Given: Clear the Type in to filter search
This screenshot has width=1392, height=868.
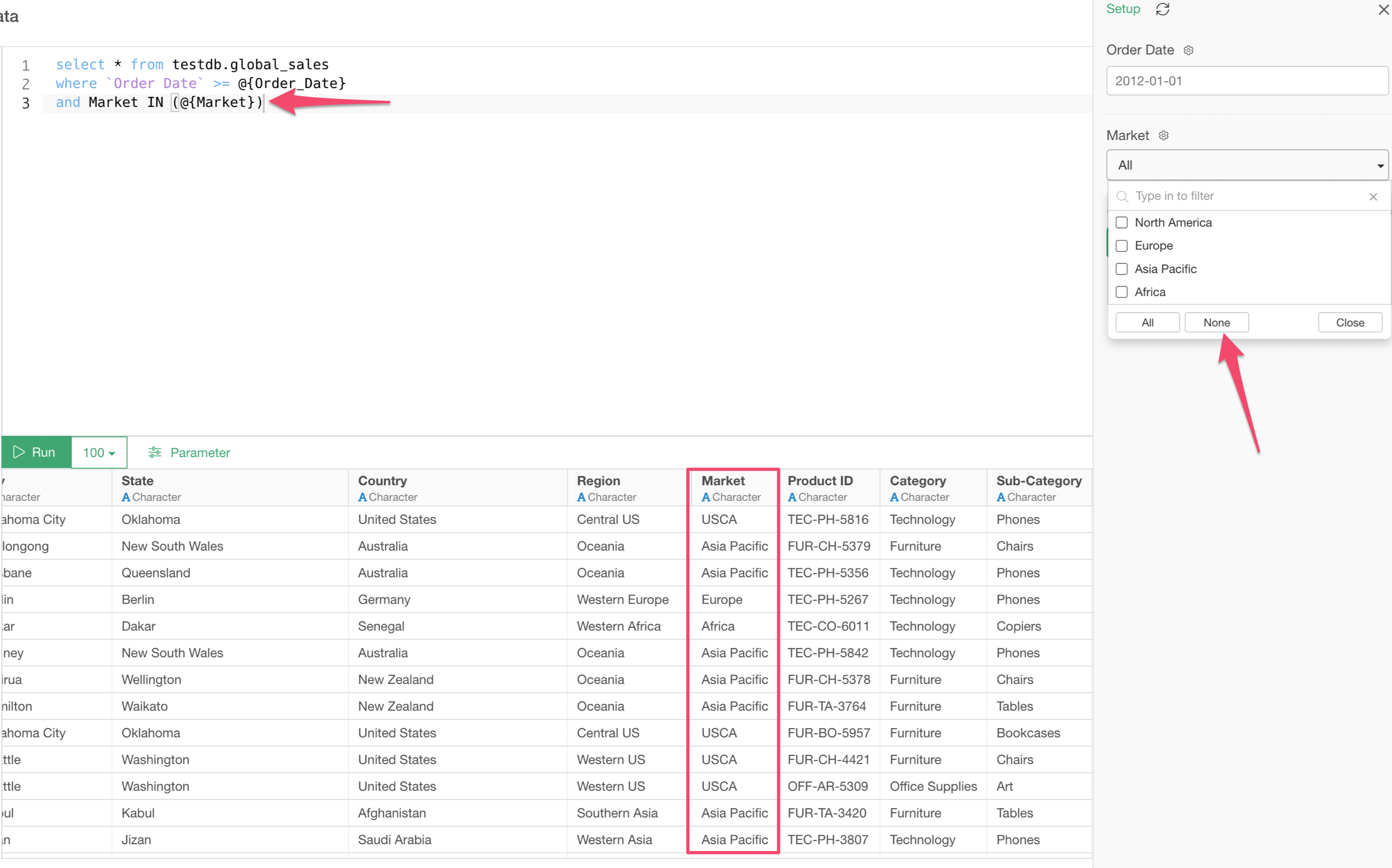Looking at the screenshot, I should pyautogui.click(x=1372, y=196).
